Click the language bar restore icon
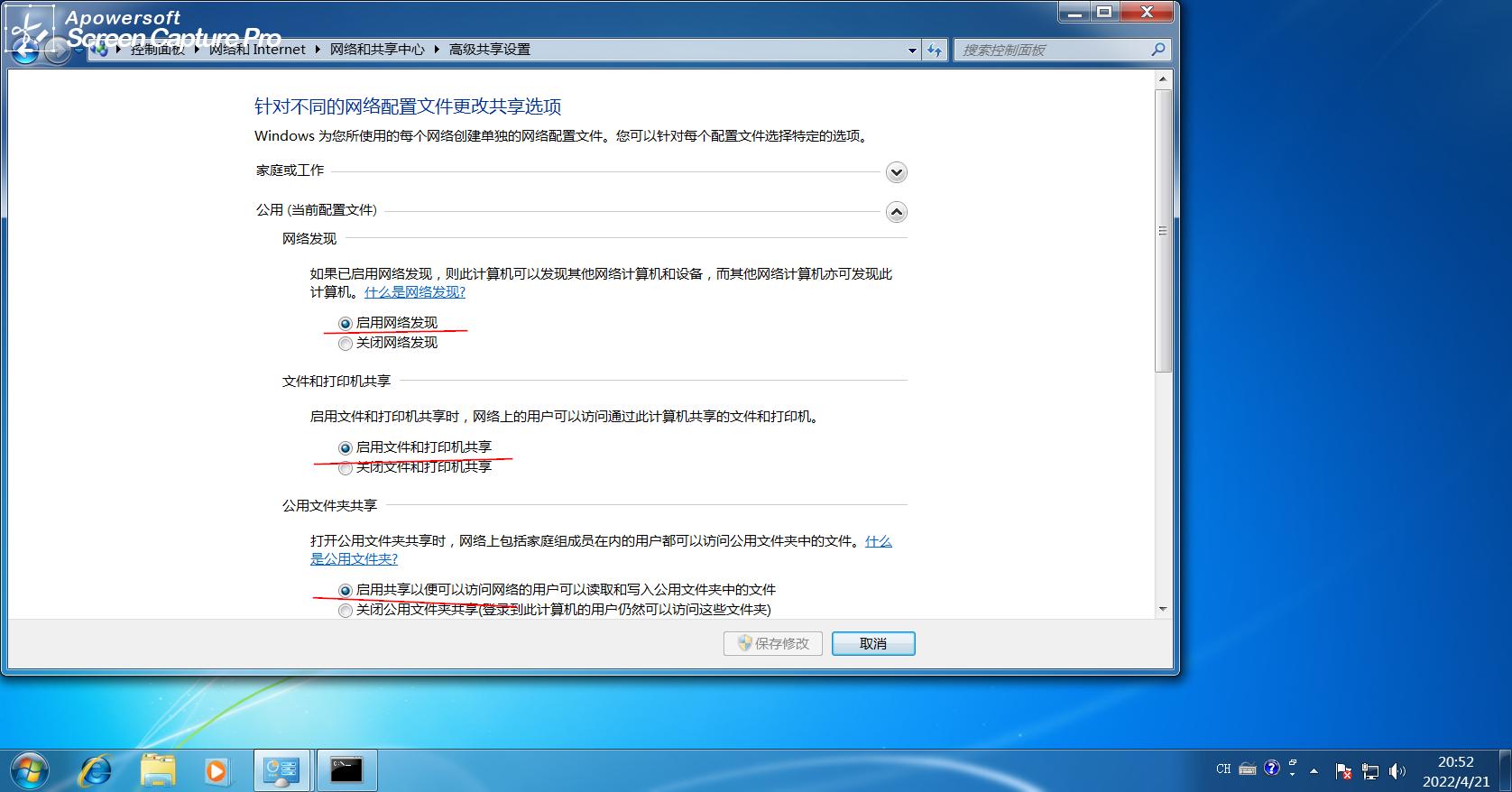This screenshot has height=792, width=1512. coord(1293,763)
